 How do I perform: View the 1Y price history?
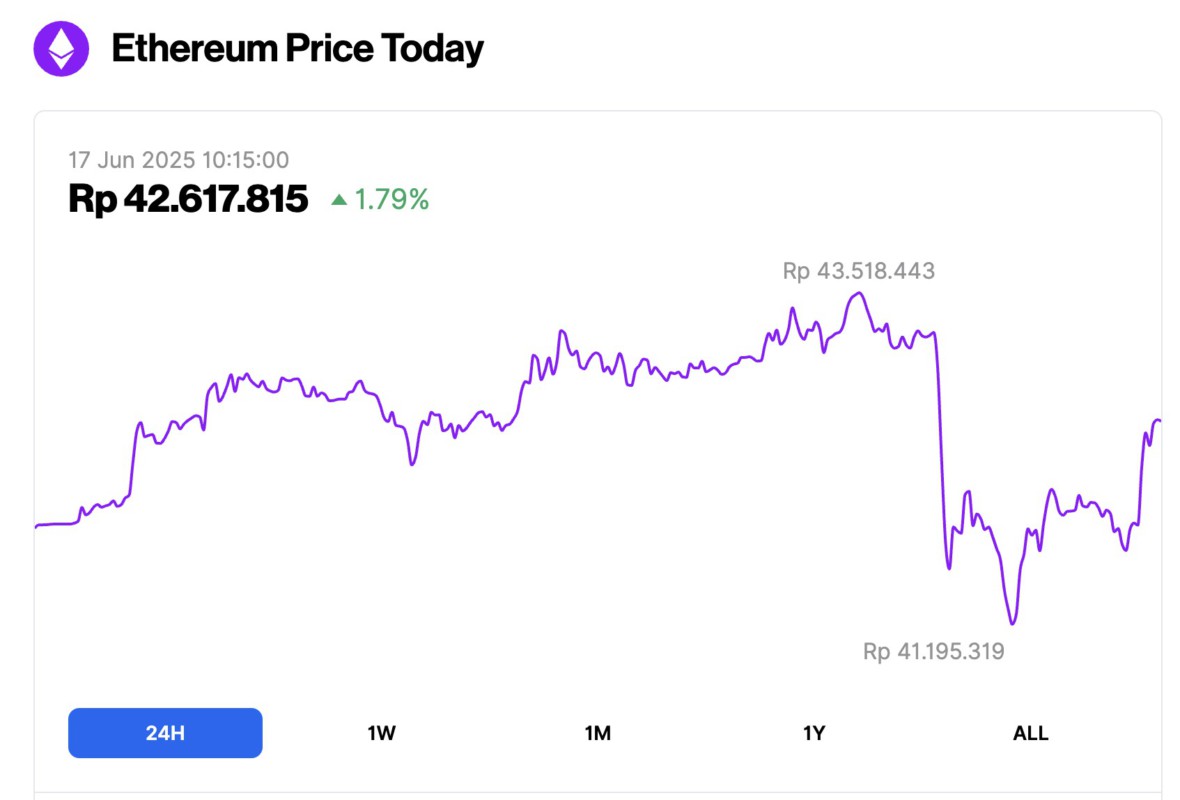814,732
